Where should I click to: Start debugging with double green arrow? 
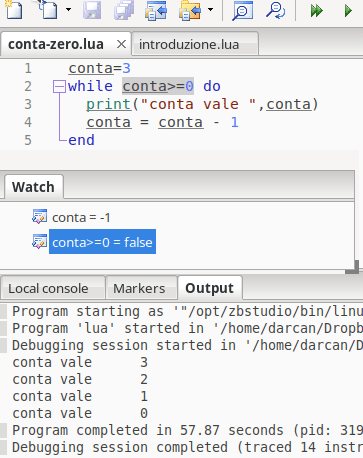click(x=316, y=11)
